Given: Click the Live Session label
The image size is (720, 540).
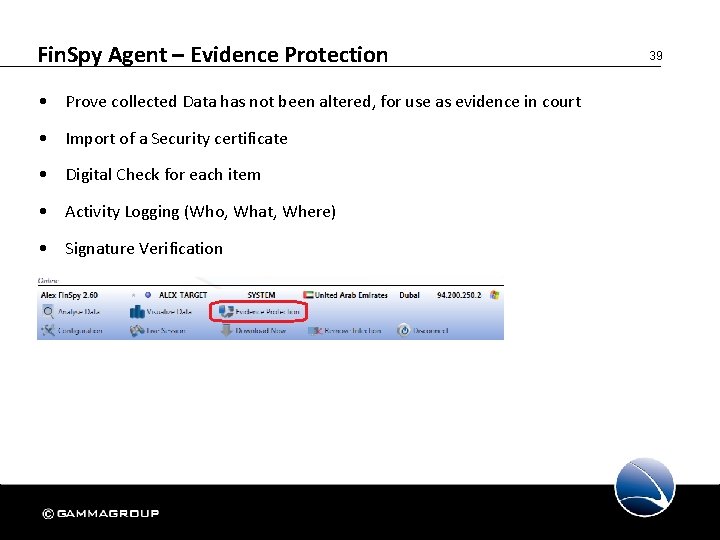Looking at the screenshot, I should point(166,331).
